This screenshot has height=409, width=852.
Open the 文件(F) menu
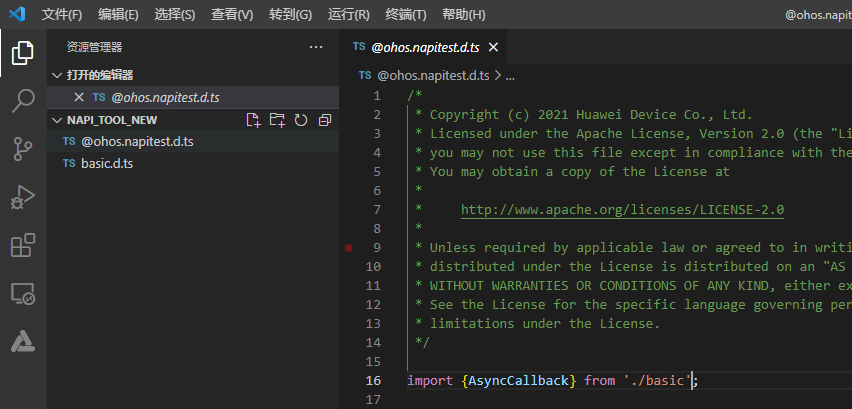point(62,15)
